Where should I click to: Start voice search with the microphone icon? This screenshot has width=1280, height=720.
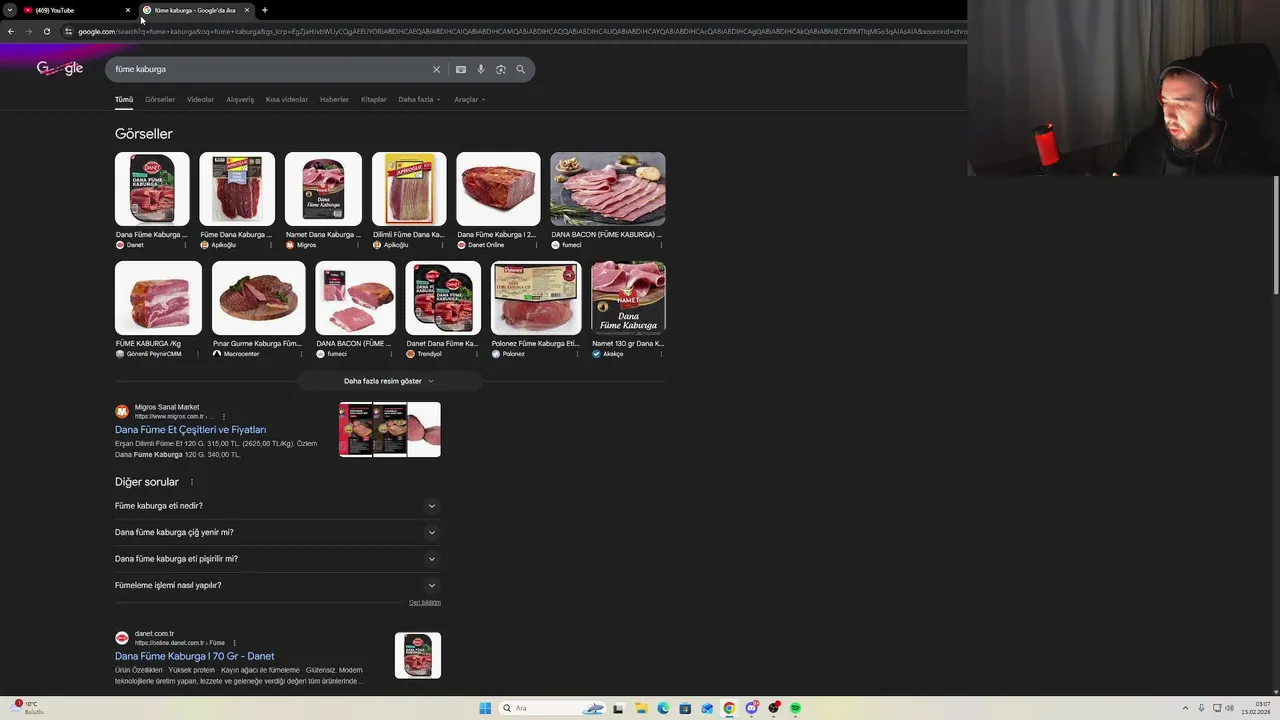tap(481, 69)
